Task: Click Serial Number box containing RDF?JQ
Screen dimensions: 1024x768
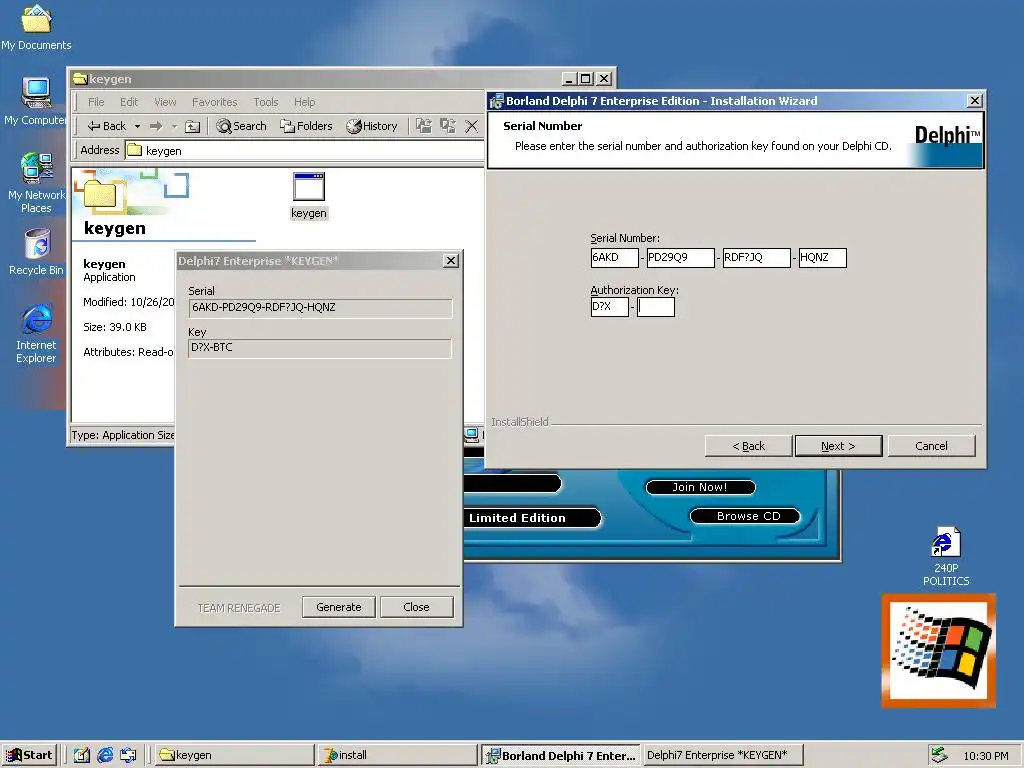Action: click(x=756, y=257)
